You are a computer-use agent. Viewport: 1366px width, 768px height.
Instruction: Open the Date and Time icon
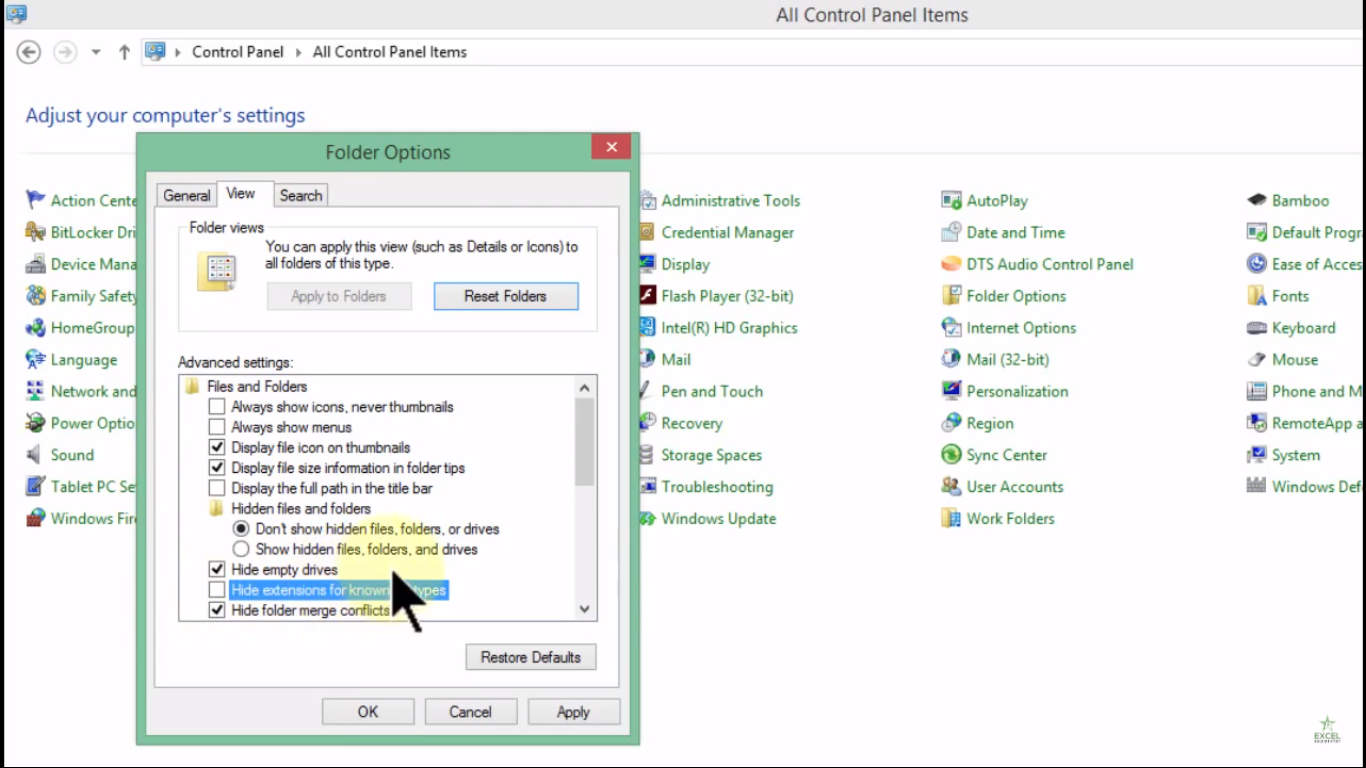(x=1003, y=232)
